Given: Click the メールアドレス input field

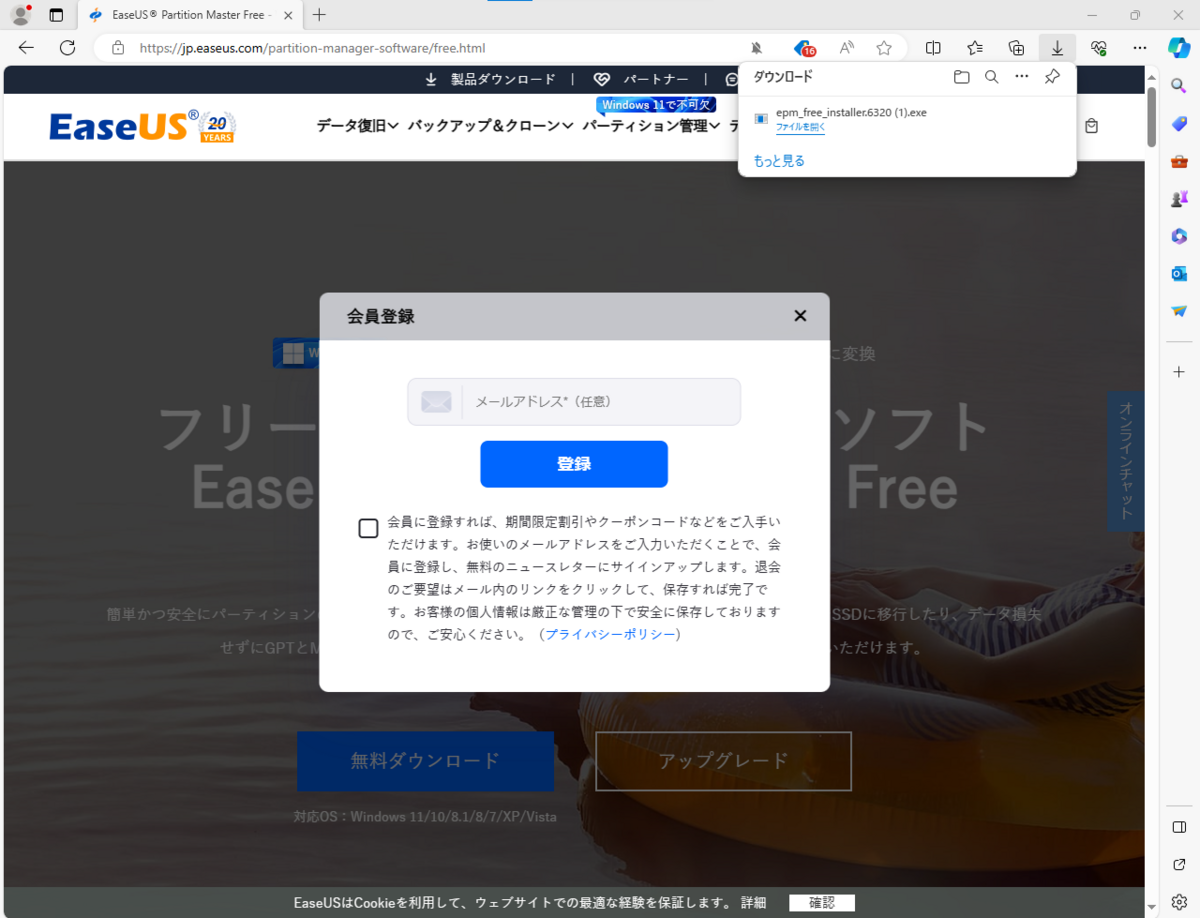Looking at the screenshot, I should click(x=574, y=401).
